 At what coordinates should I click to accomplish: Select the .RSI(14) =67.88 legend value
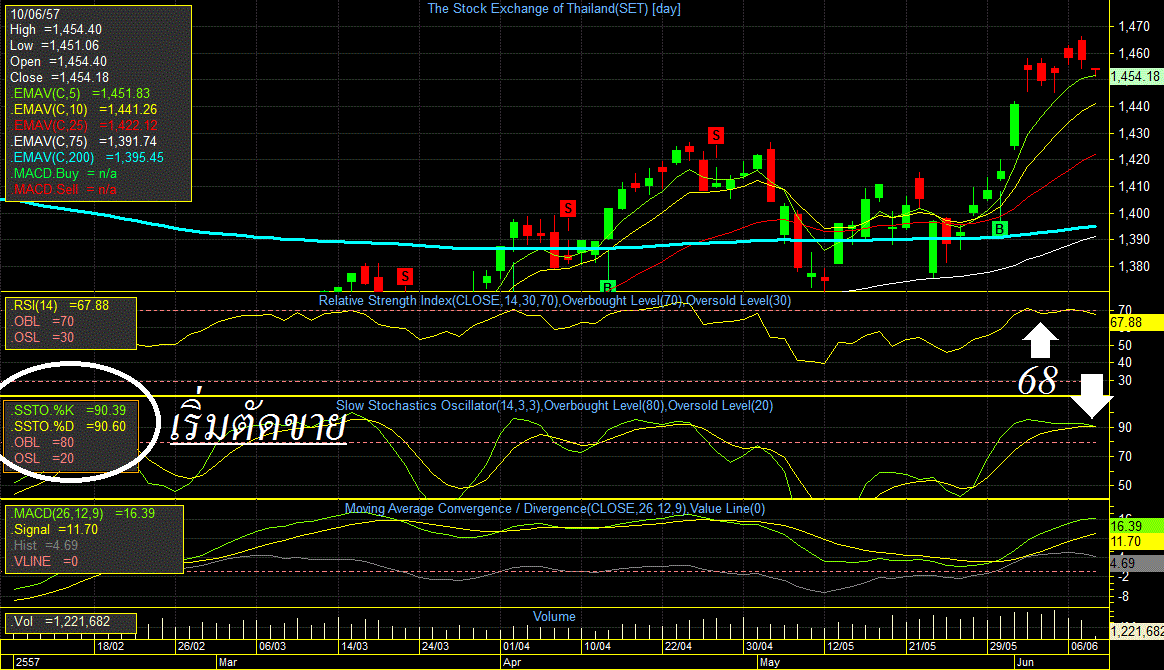point(60,306)
